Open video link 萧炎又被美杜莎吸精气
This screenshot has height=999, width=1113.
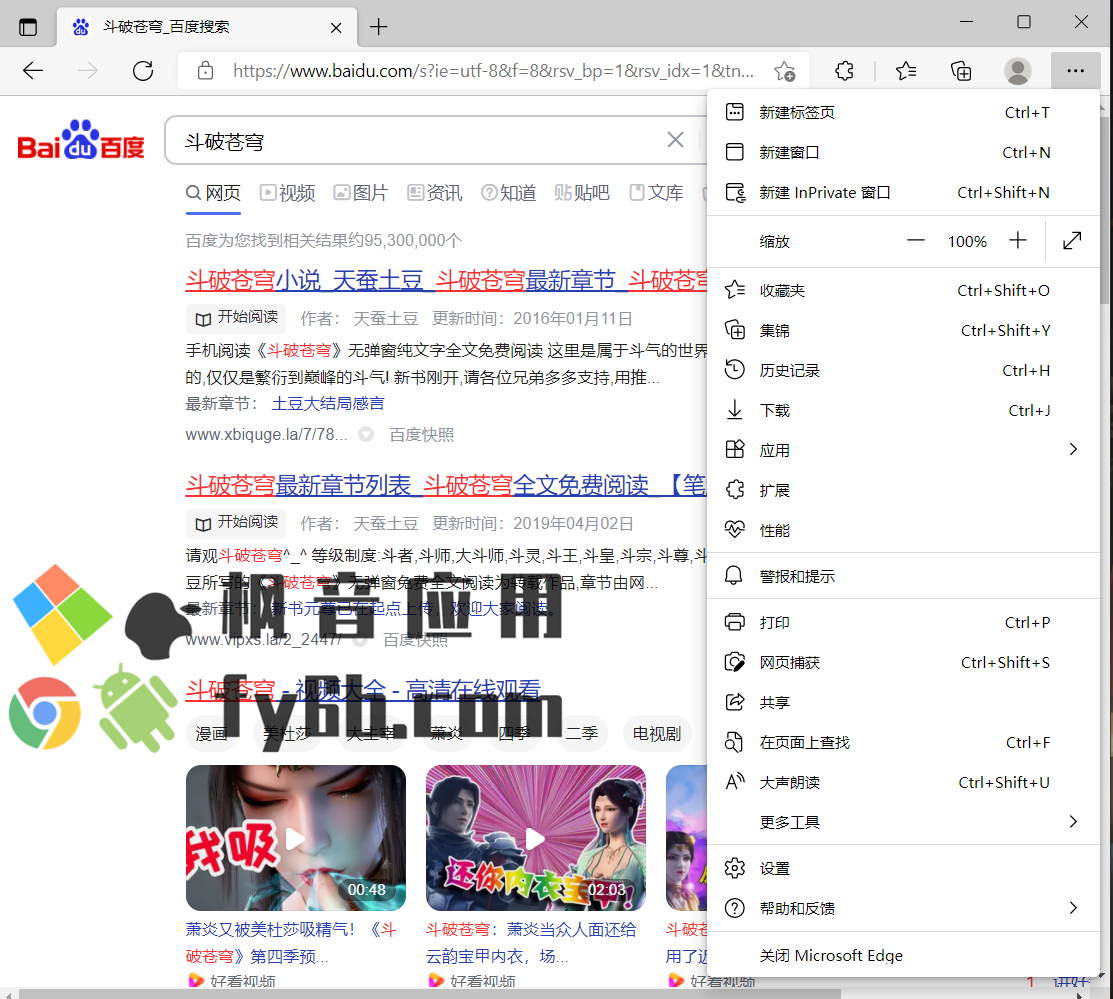click(x=291, y=943)
